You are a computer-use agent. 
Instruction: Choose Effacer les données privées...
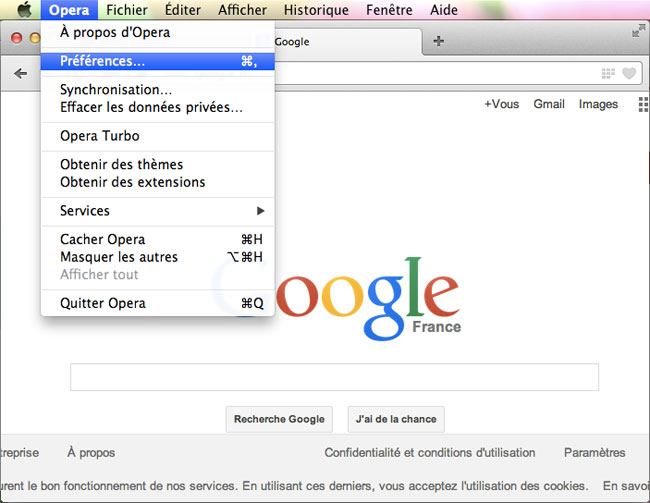pos(158,107)
